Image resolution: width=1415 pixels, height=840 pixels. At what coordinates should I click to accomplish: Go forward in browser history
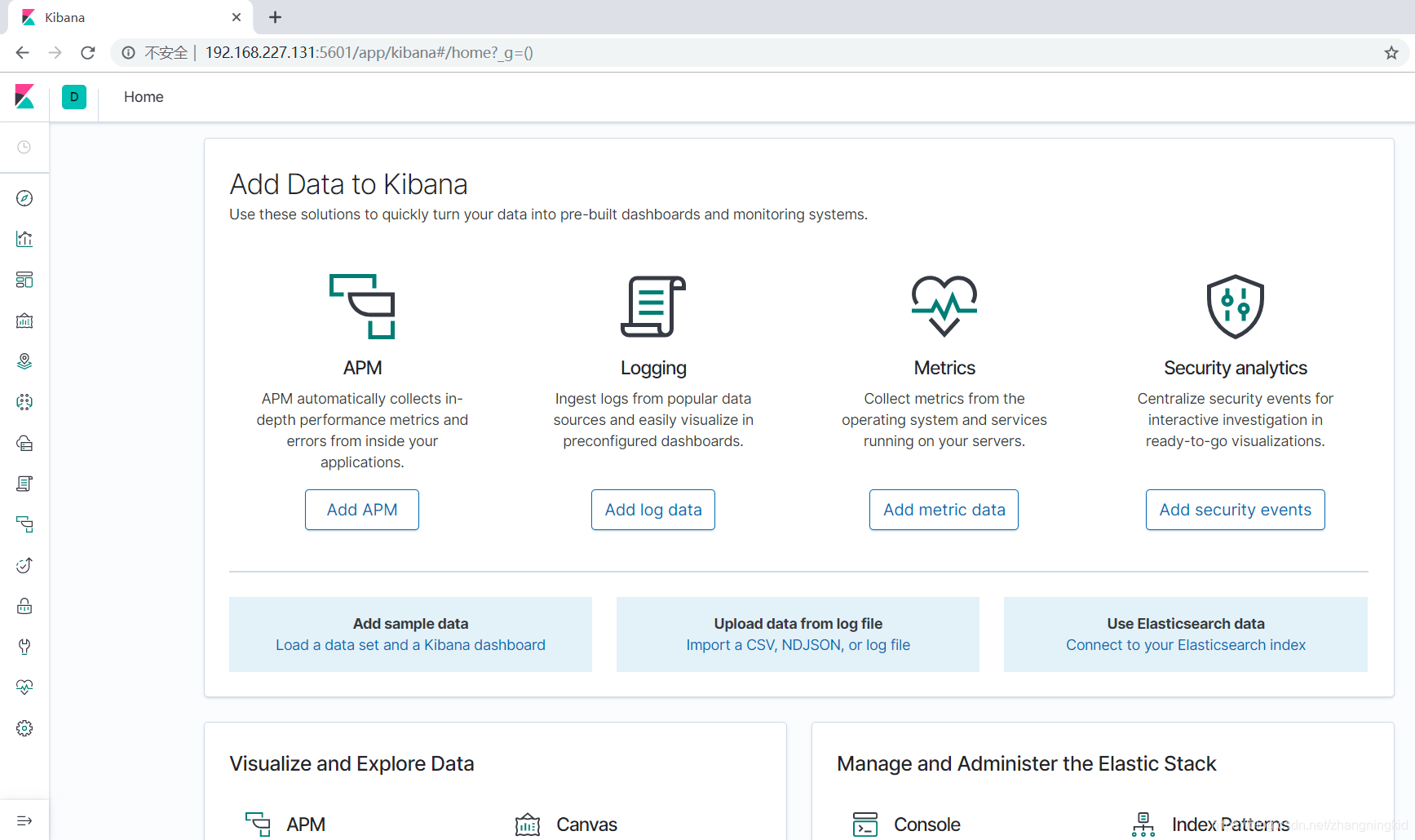tap(55, 53)
